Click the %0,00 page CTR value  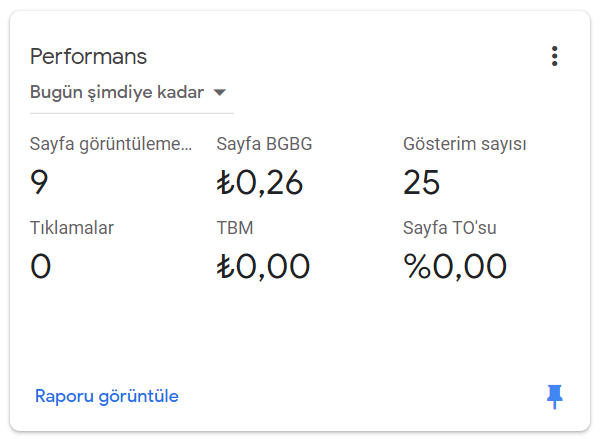[455, 266]
